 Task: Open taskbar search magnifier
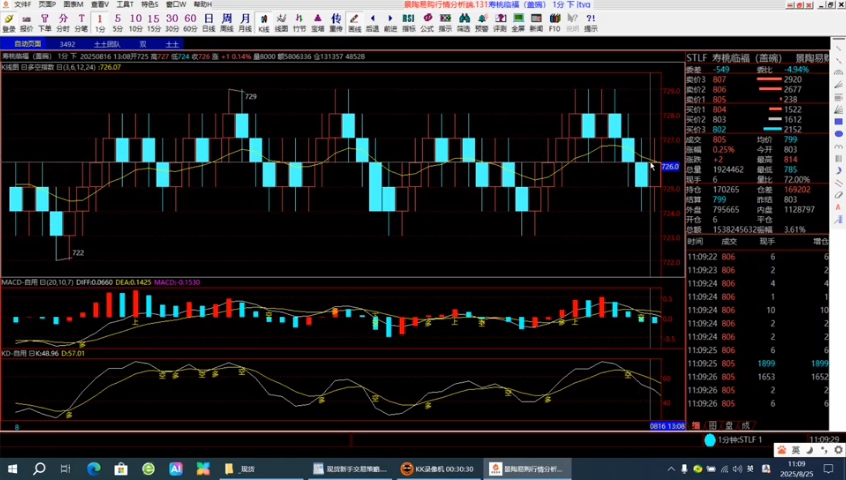(39, 469)
